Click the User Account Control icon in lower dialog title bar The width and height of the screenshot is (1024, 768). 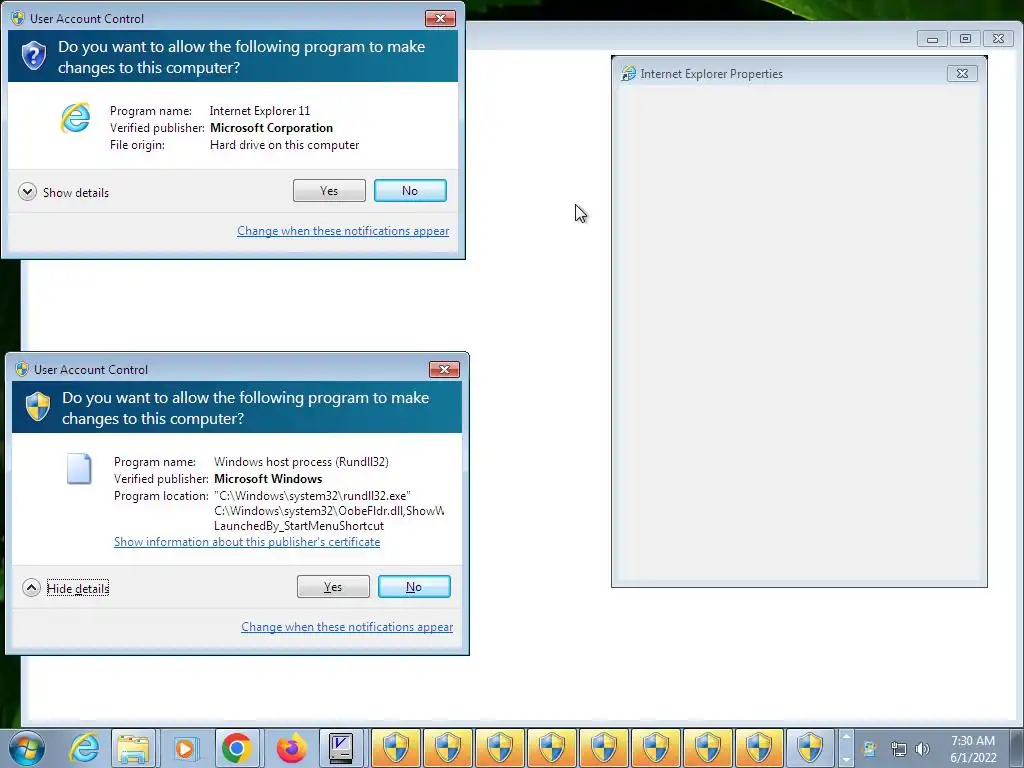pos(22,370)
